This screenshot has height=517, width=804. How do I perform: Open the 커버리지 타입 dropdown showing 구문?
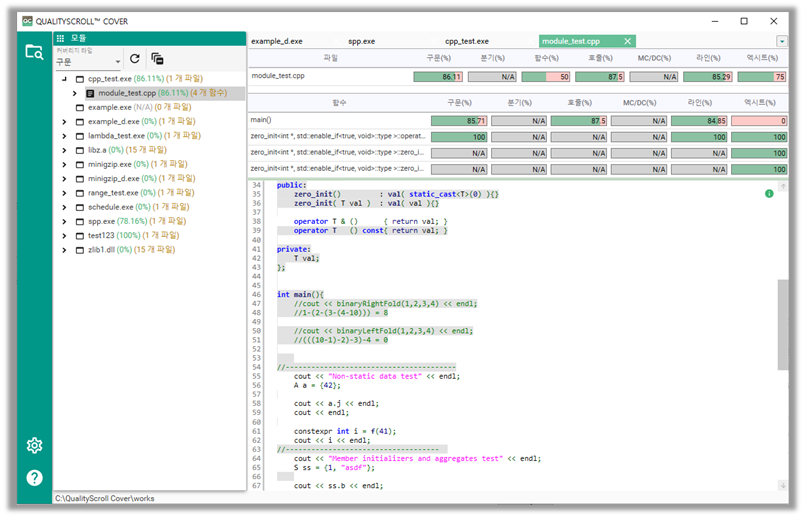[x=88, y=62]
